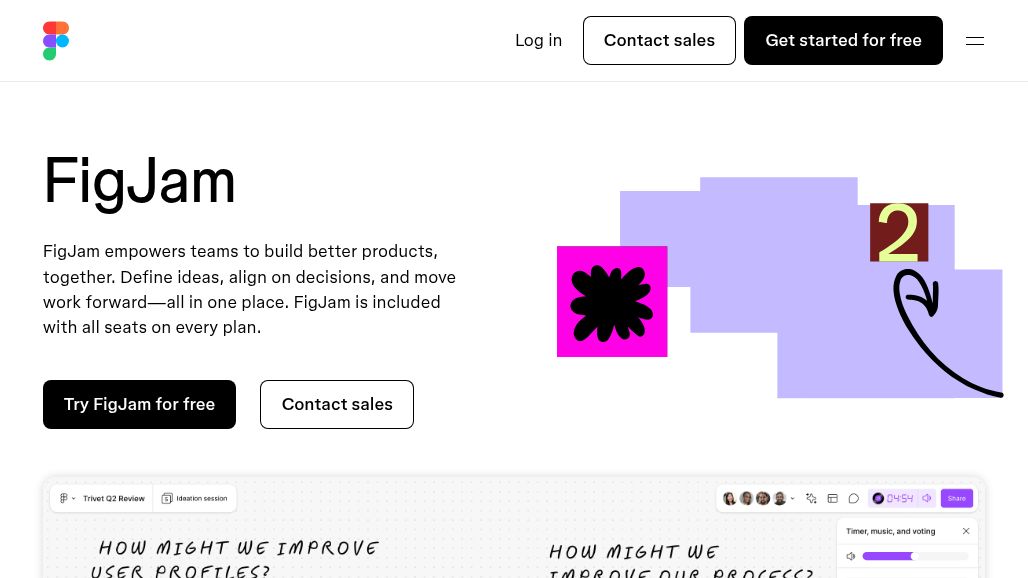Screen dimensions: 1028x578
Task: Click Contact sales in the header
Action: tap(659, 41)
